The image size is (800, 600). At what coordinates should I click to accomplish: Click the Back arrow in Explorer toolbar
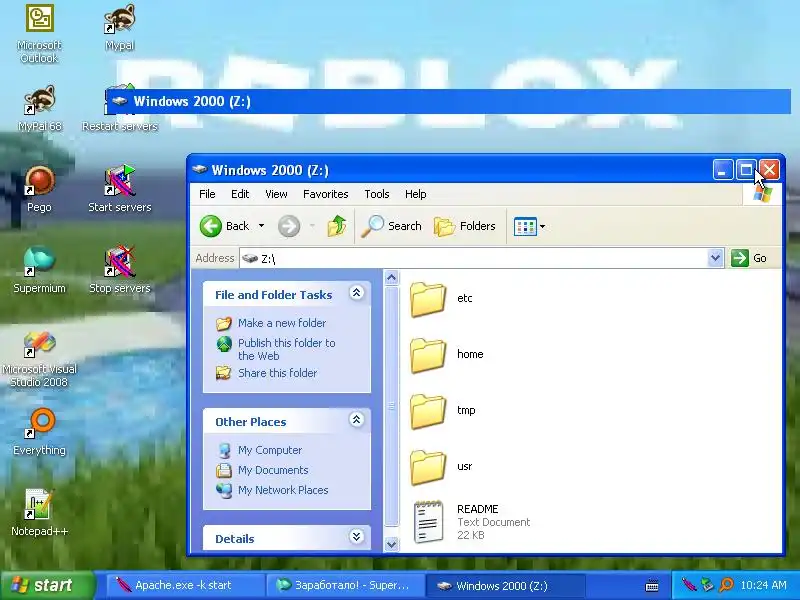click(224, 226)
